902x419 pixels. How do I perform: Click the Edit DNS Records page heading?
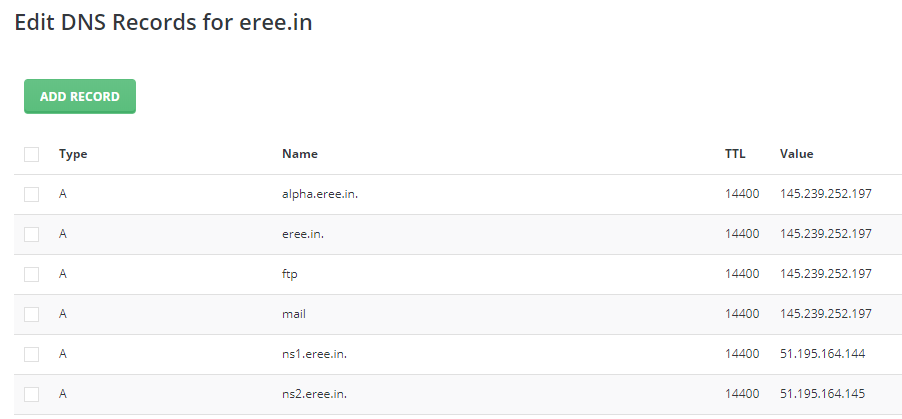click(163, 23)
